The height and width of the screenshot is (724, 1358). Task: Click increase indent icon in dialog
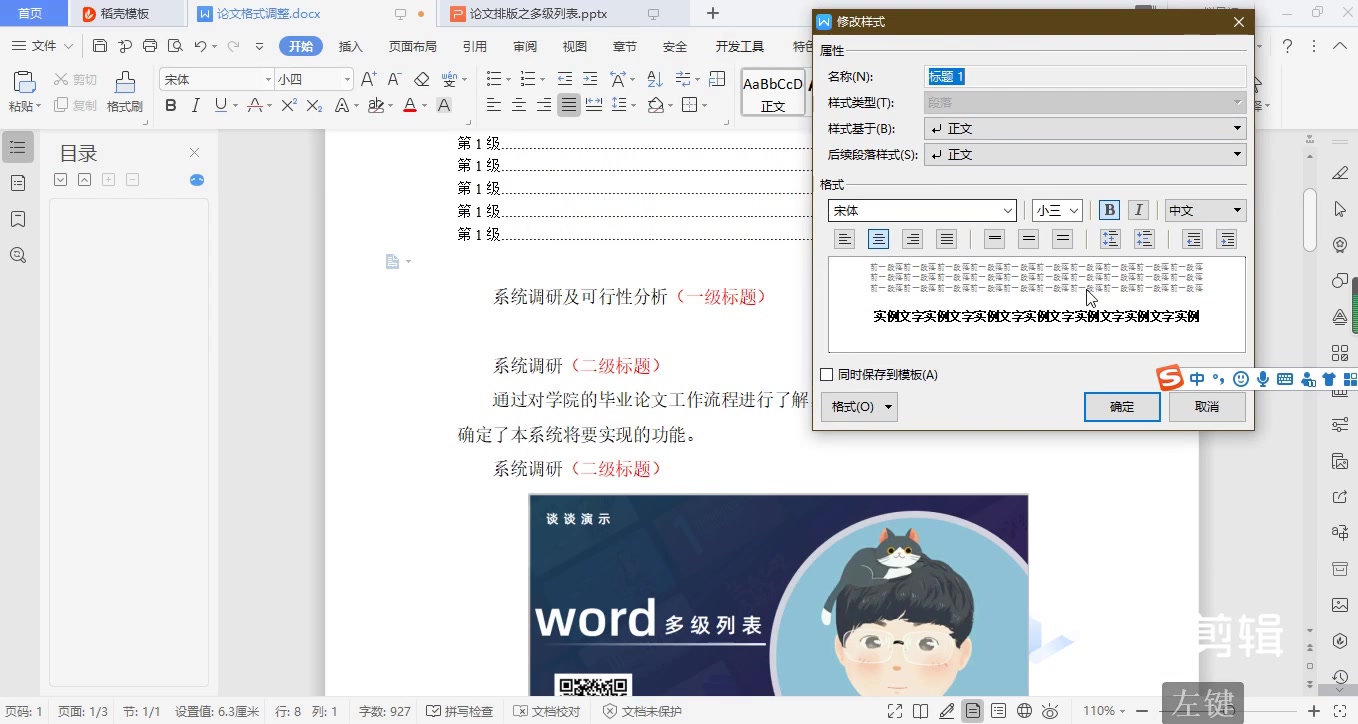[1227, 239]
